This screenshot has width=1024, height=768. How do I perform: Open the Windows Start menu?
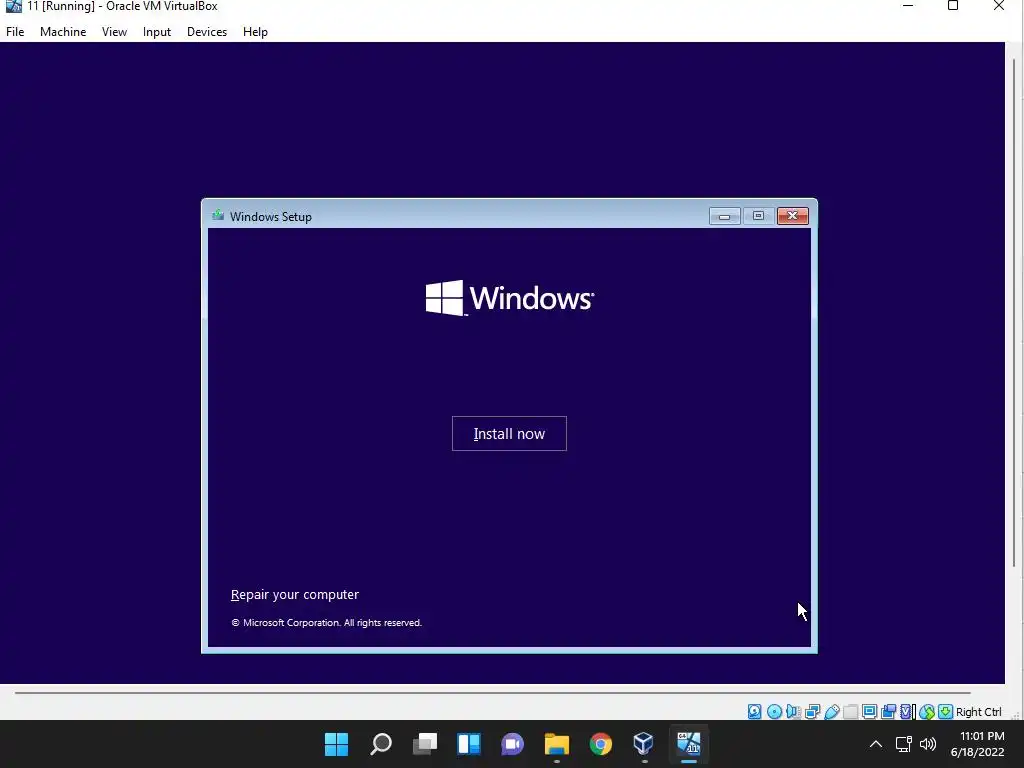coord(336,744)
